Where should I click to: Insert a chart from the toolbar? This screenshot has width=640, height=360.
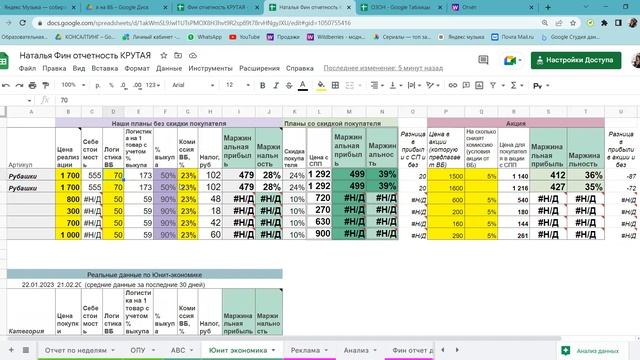click(479, 85)
